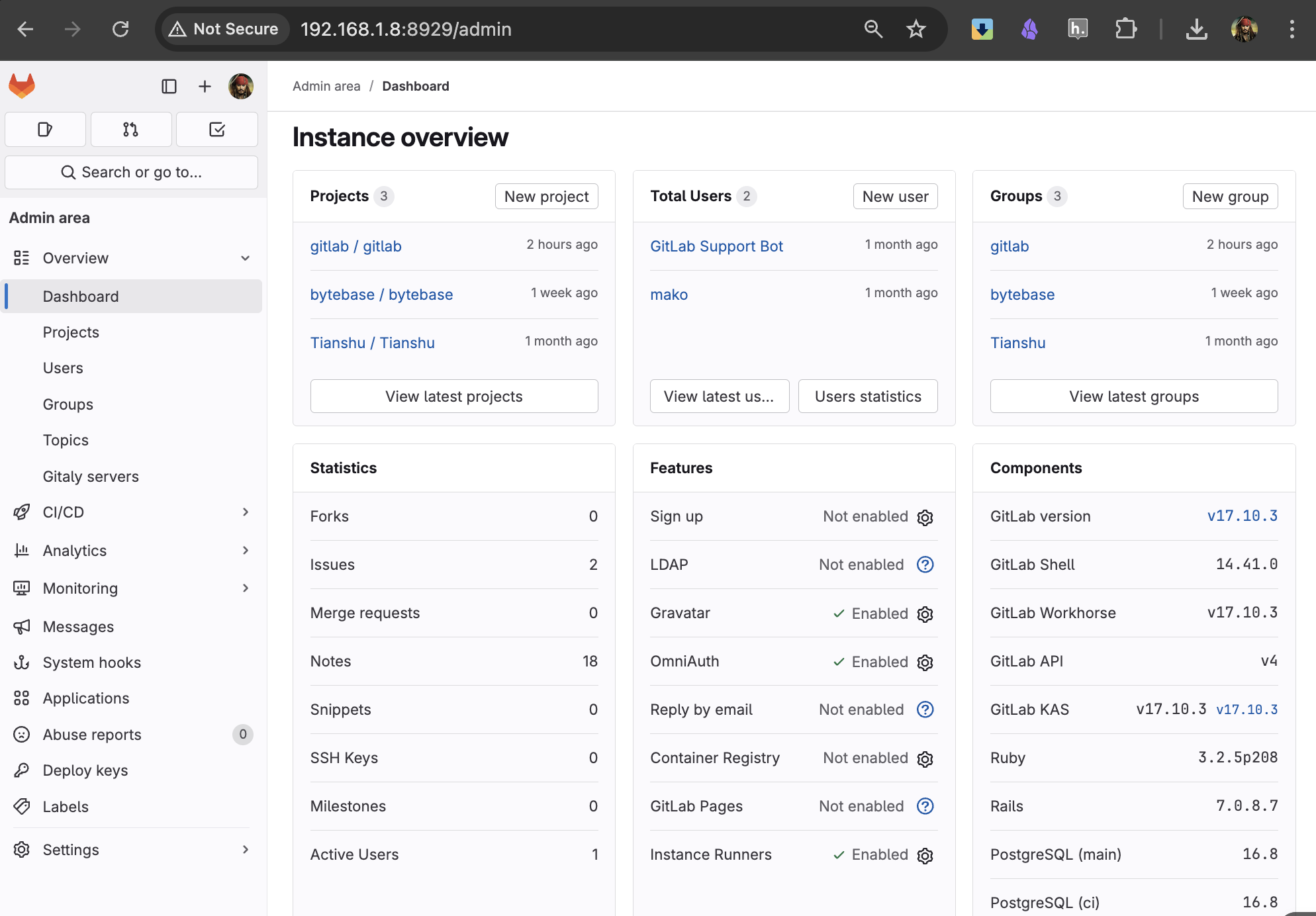Click Users statistics button

tap(868, 396)
